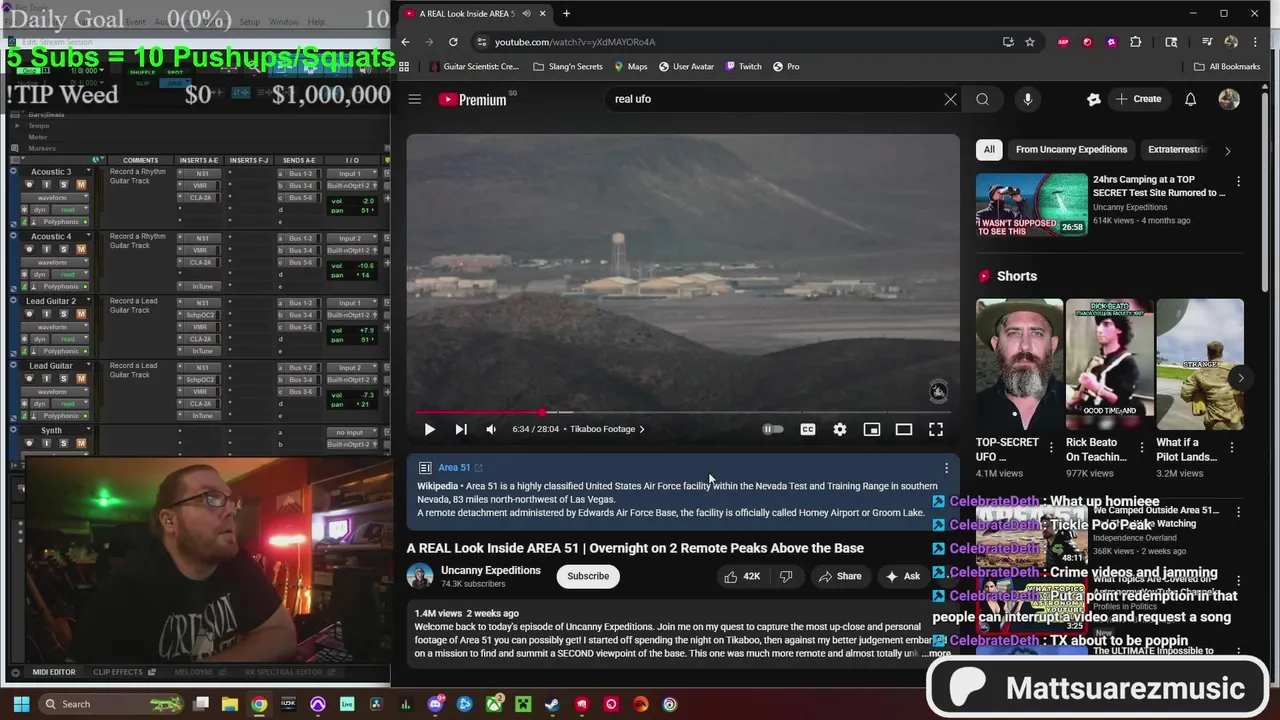Open Chrome extensions puzzle icon
Image resolution: width=1280 pixels, height=720 pixels.
(x=1135, y=42)
